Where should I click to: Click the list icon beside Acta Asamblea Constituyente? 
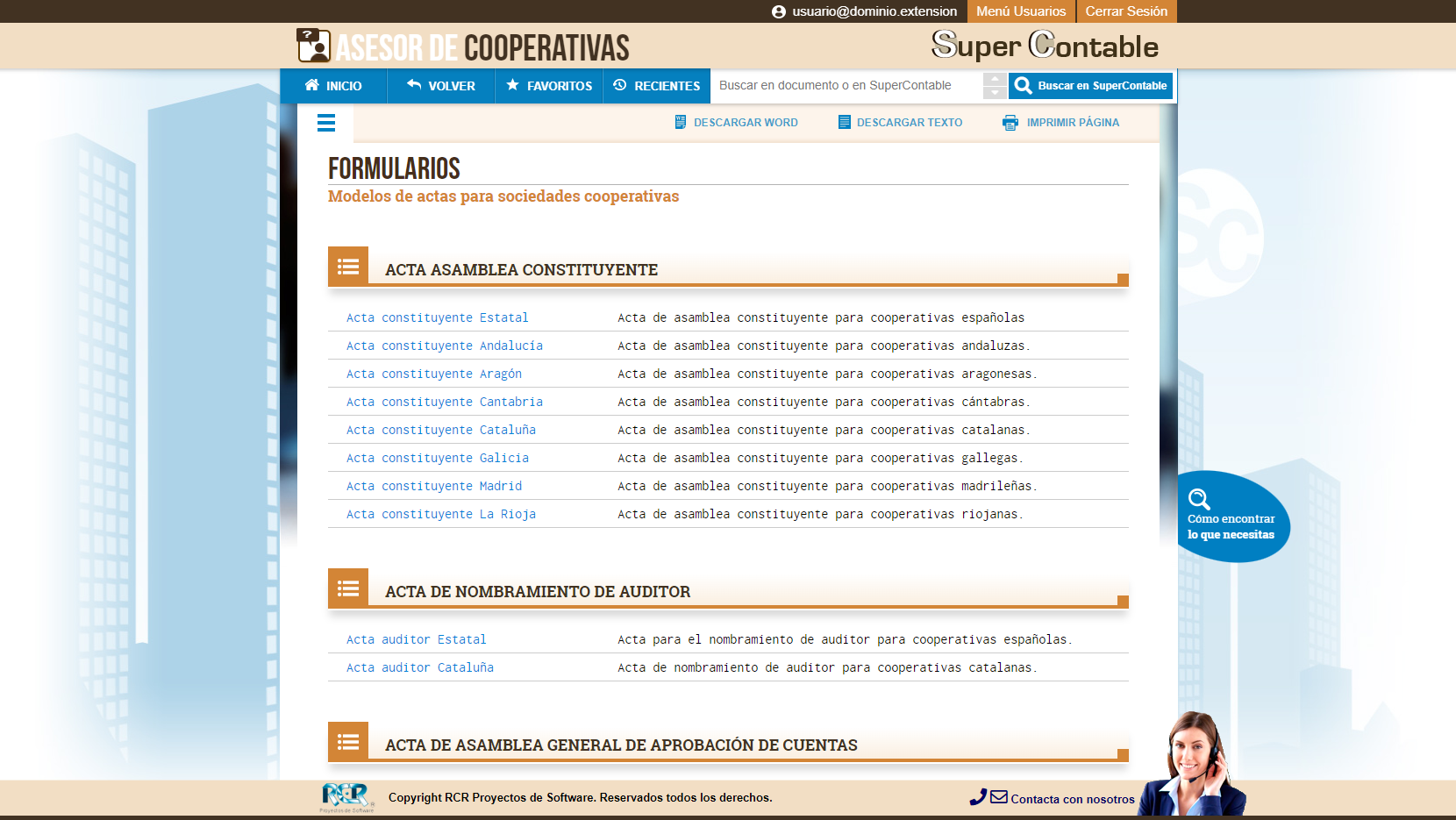pyautogui.click(x=348, y=267)
